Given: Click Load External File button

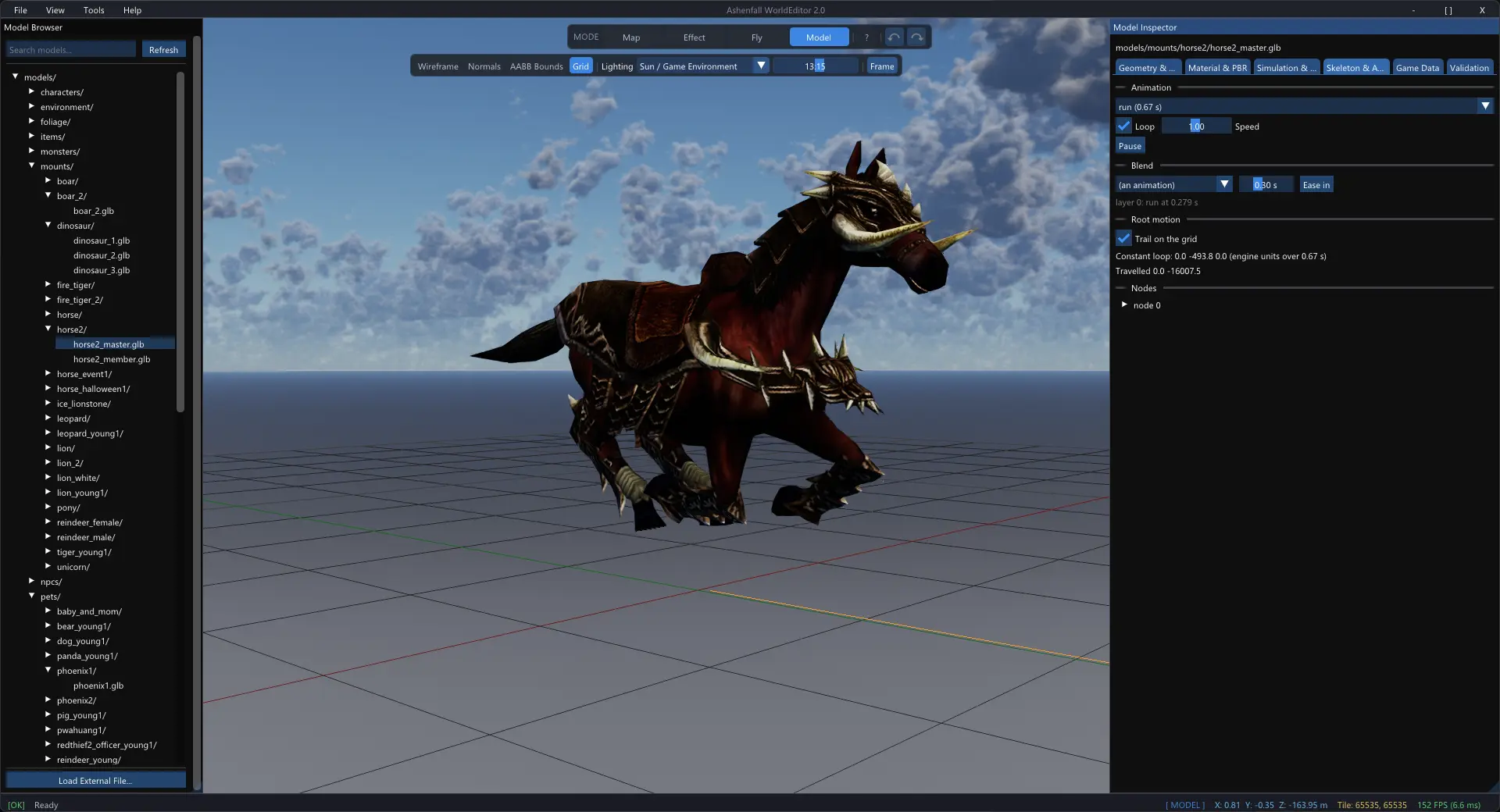Looking at the screenshot, I should [x=95, y=781].
